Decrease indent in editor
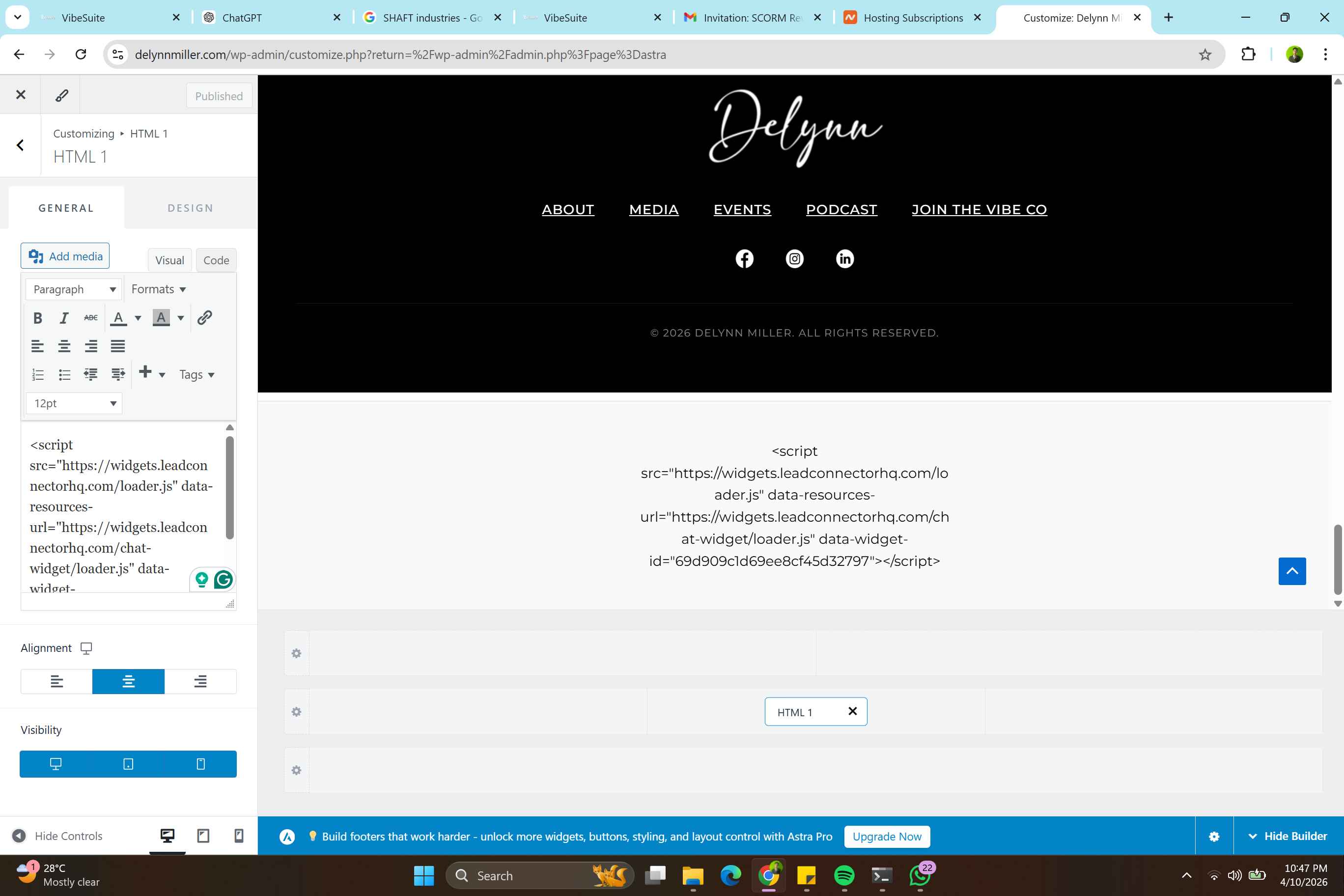 coord(91,374)
